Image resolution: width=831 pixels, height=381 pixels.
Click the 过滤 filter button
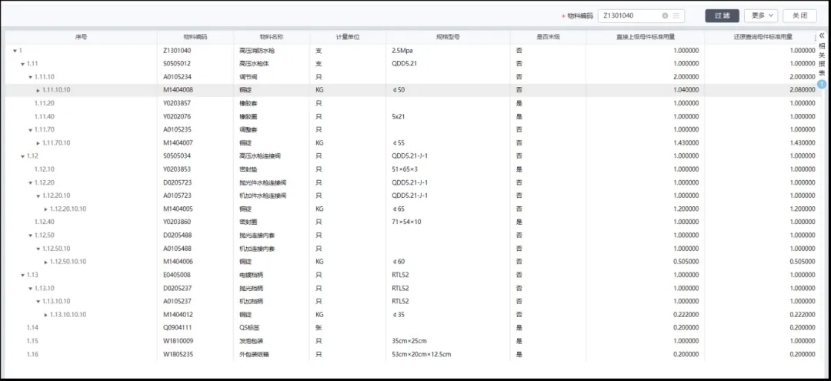click(722, 16)
